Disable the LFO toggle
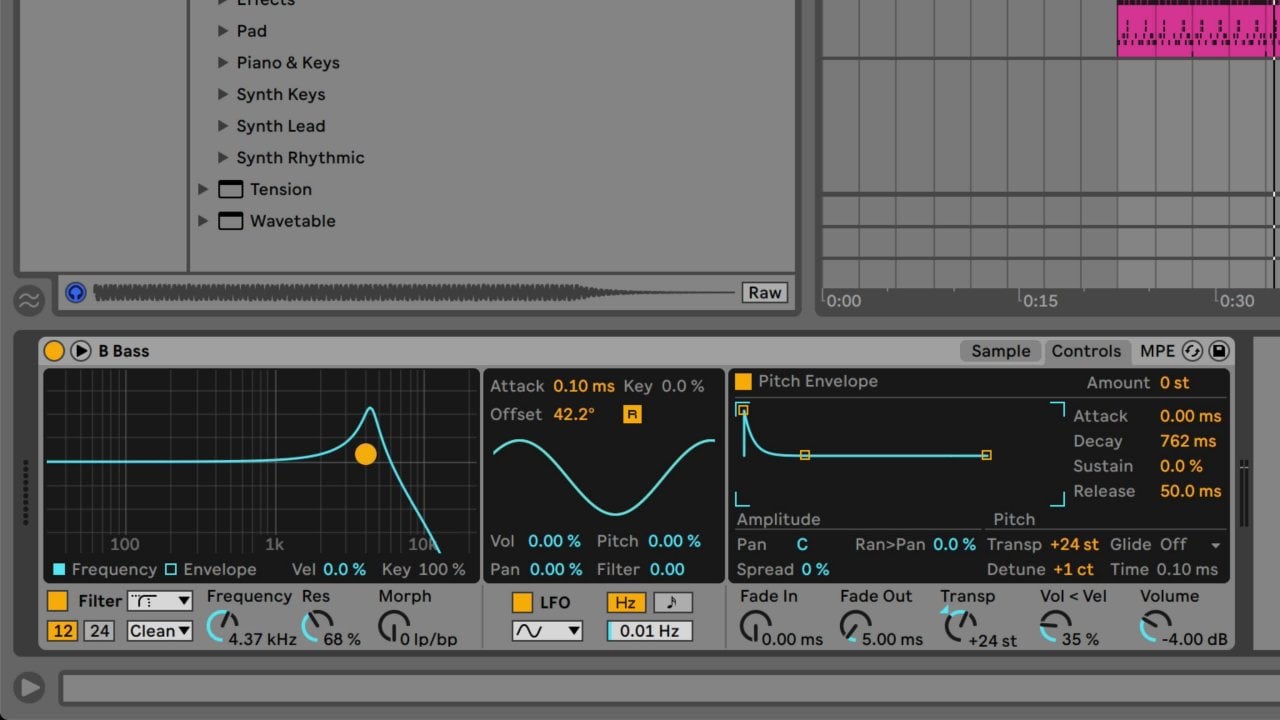Viewport: 1280px width, 720px height. coord(522,602)
